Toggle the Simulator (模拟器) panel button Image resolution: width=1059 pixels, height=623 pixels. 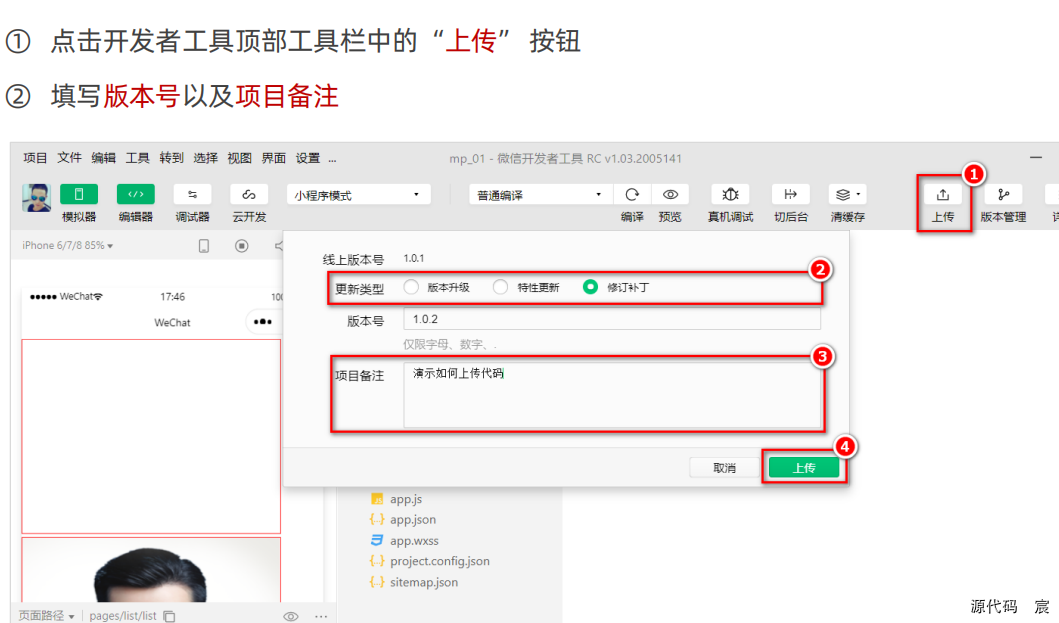(x=78, y=195)
